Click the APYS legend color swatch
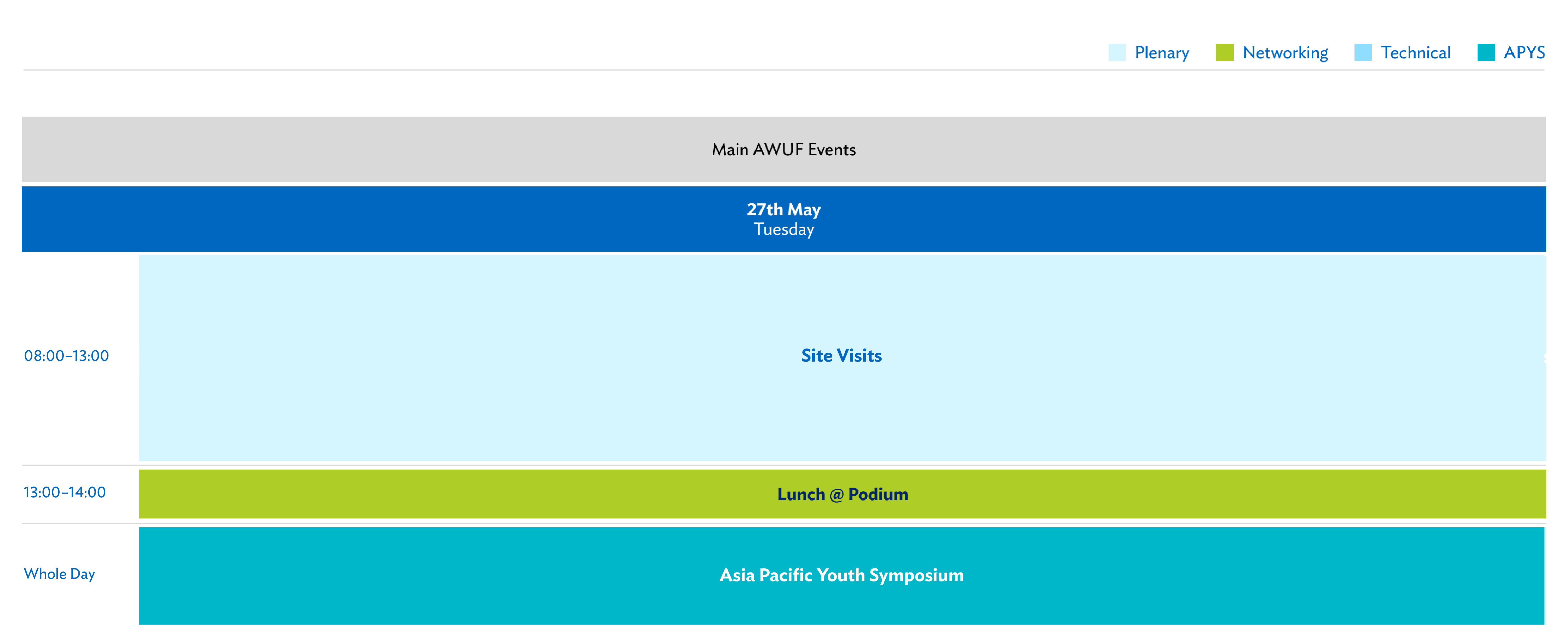This screenshot has width=1568, height=628. (x=1486, y=52)
